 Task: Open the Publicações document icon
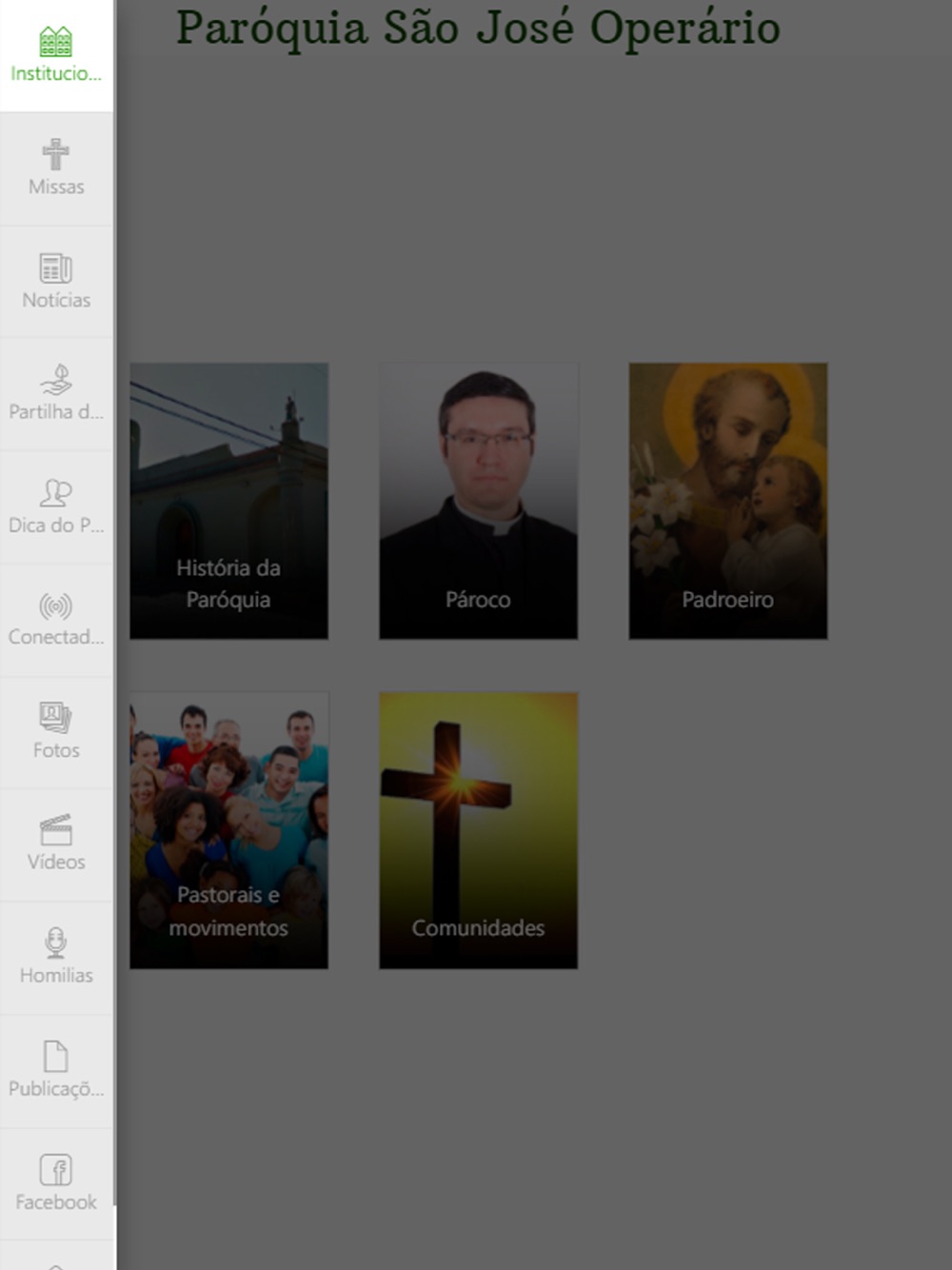(55, 1056)
